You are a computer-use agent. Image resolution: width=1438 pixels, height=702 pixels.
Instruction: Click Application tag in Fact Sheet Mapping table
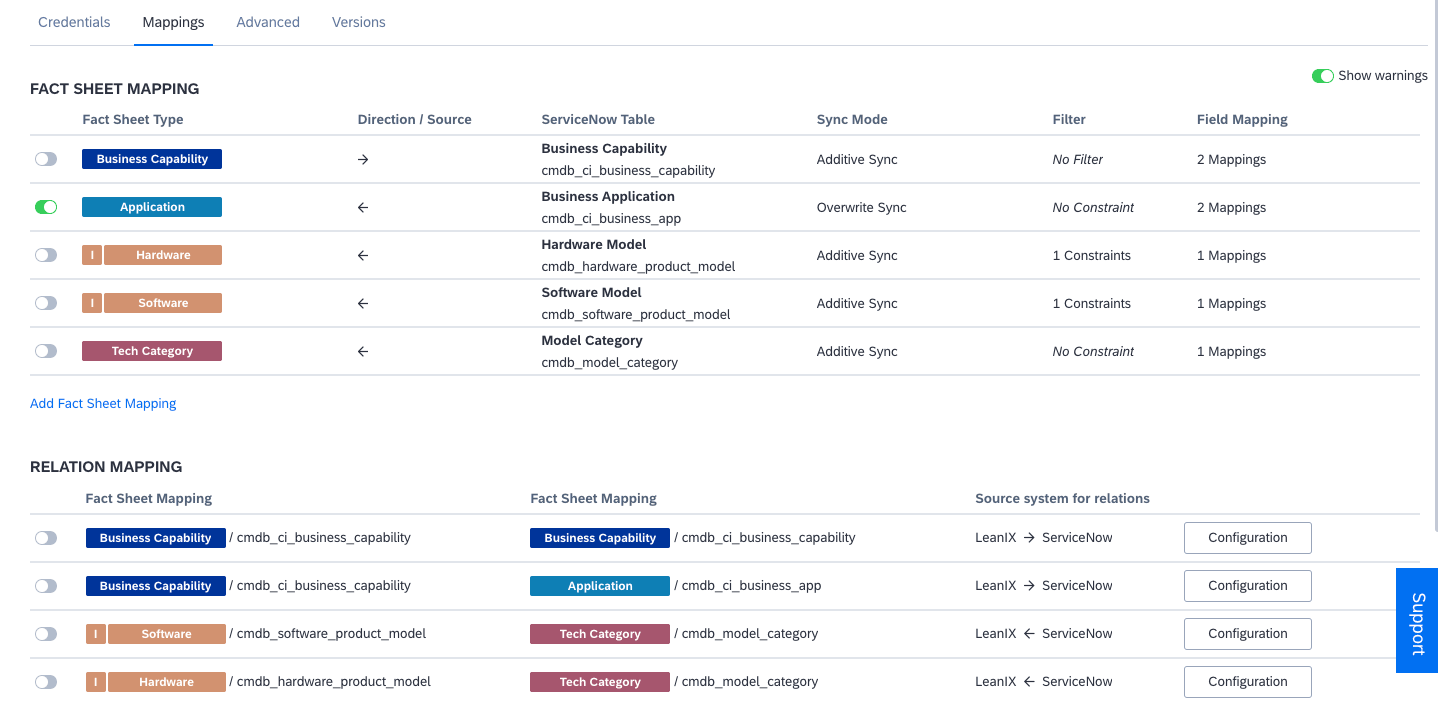pos(152,207)
